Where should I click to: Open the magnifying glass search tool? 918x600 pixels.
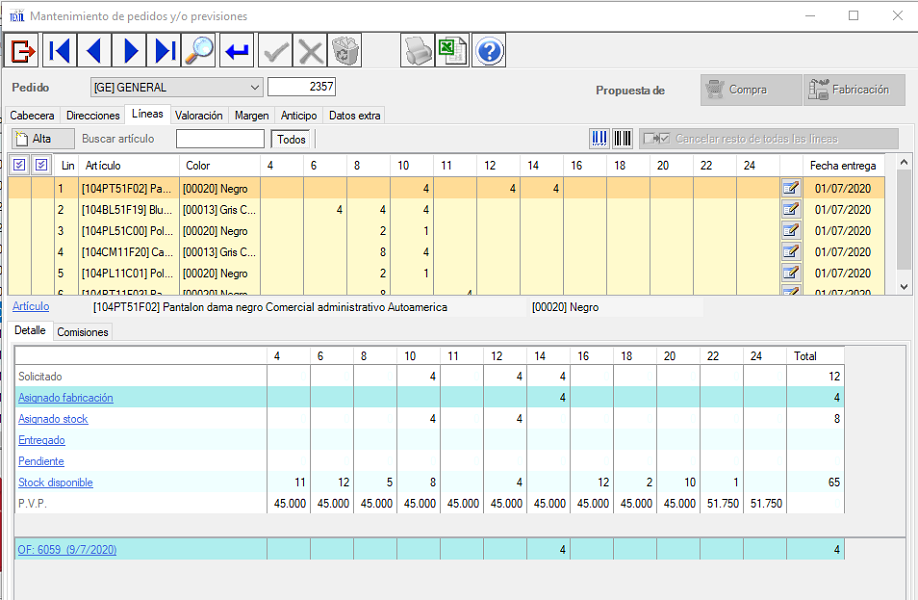201,50
